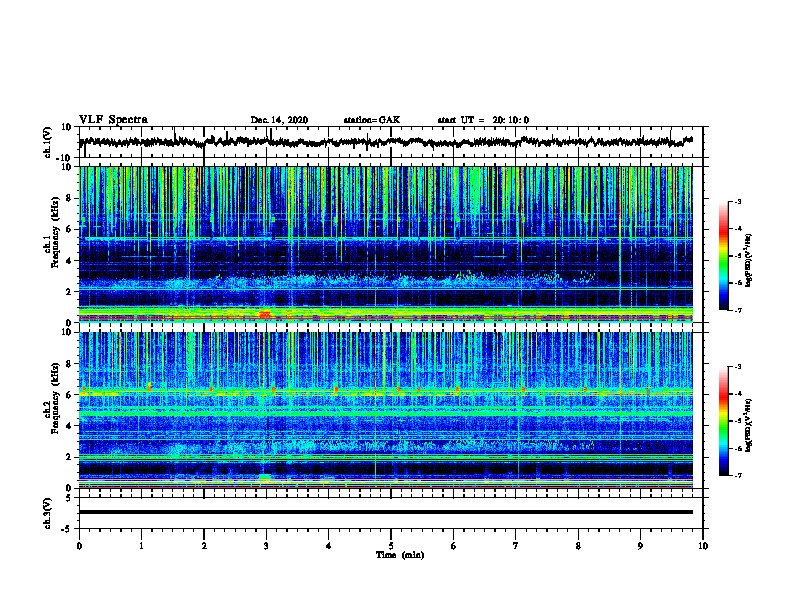Click the red burst near 3 min in ch.1 spectrogram

point(265,314)
